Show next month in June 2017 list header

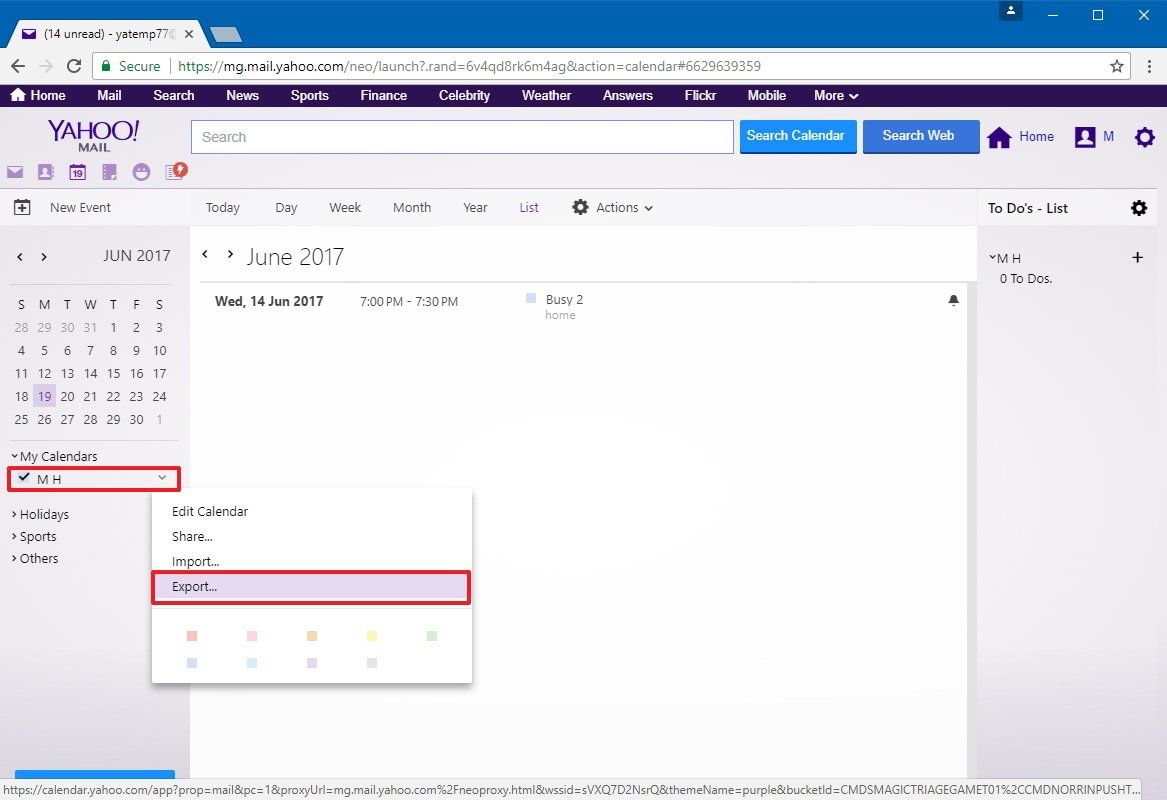pos(230,255)
